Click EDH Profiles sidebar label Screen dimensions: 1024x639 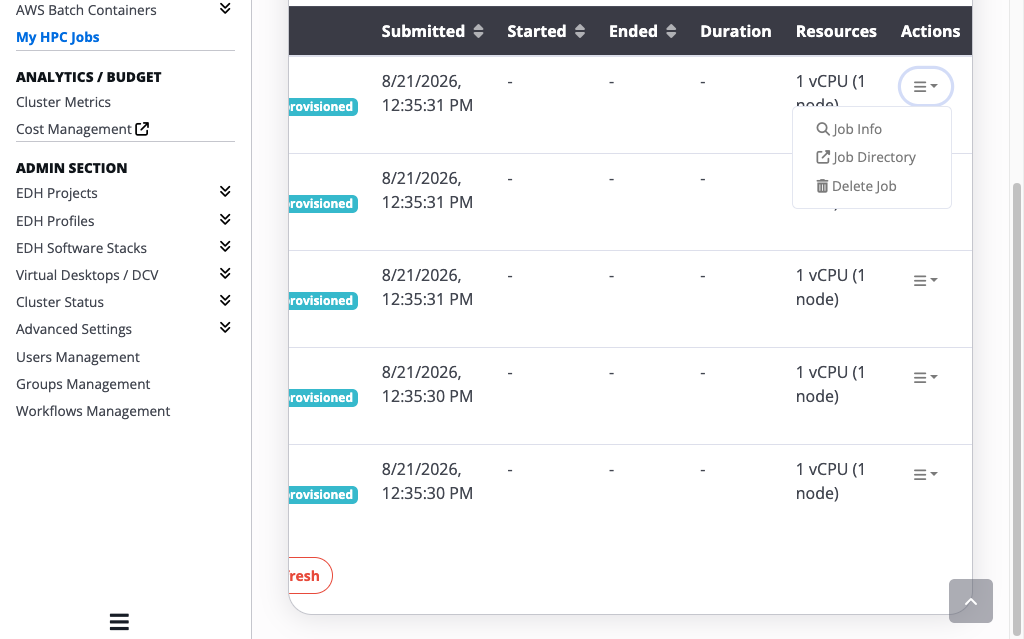[x=55, y=221]
